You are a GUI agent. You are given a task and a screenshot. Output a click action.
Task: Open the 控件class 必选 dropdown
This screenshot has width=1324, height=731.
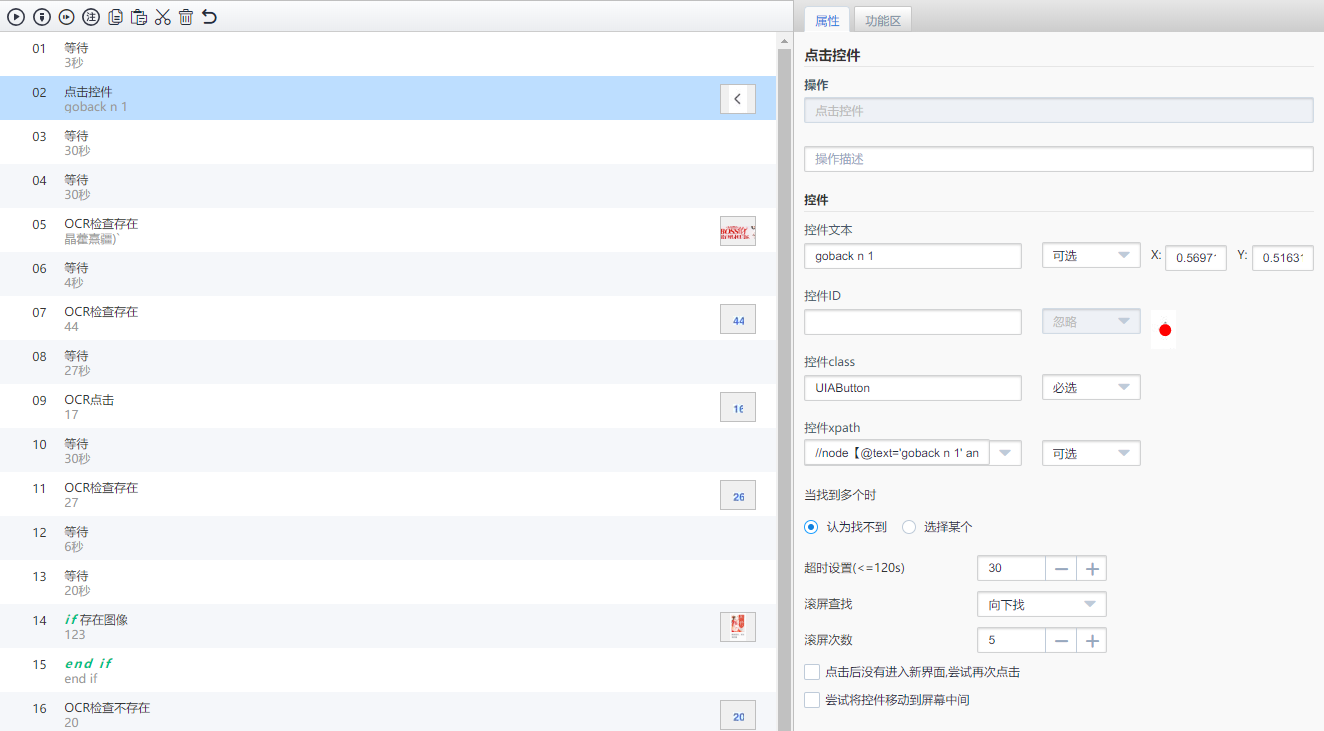[x=1091, y=388]
